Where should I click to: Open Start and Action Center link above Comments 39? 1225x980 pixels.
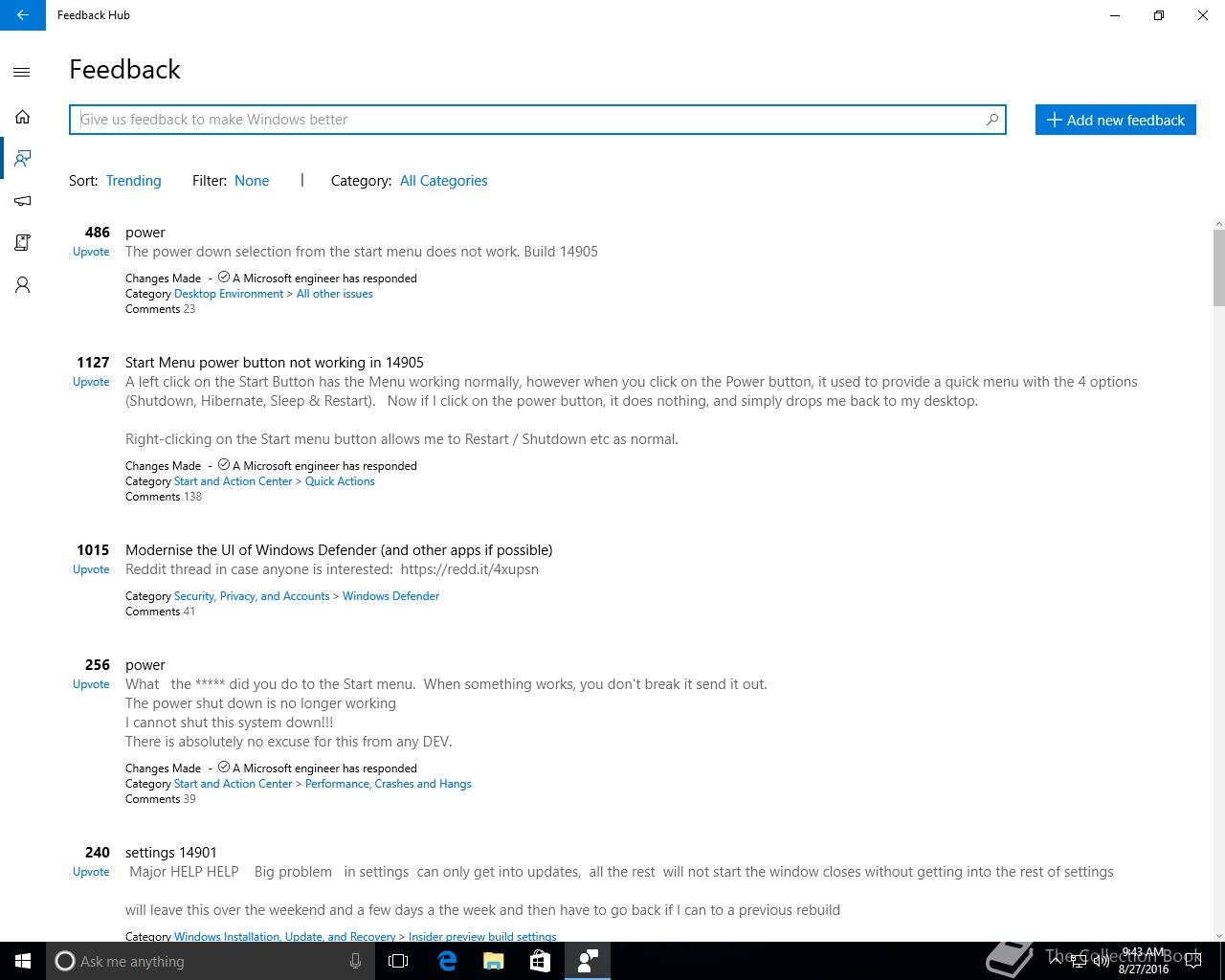[x=233, y=784]
